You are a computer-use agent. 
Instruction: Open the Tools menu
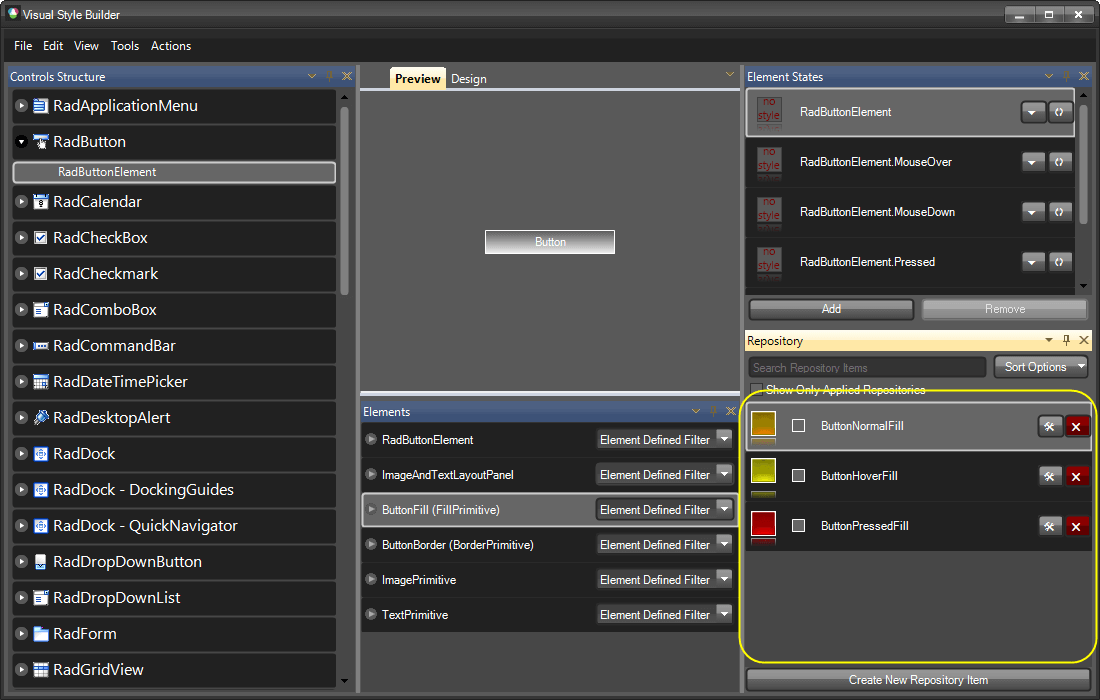click(125, 46)
